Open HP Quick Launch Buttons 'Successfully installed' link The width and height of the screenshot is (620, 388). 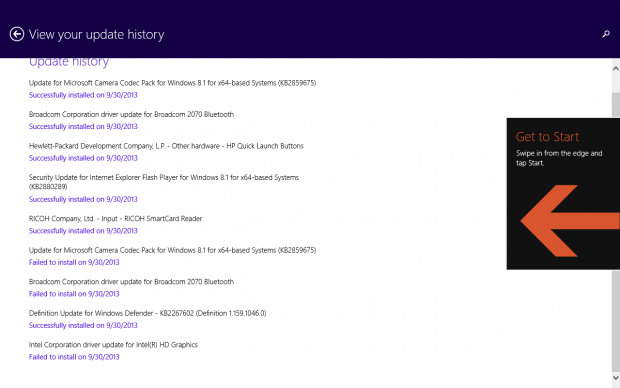pyautogui.click(x=83, y=158)
